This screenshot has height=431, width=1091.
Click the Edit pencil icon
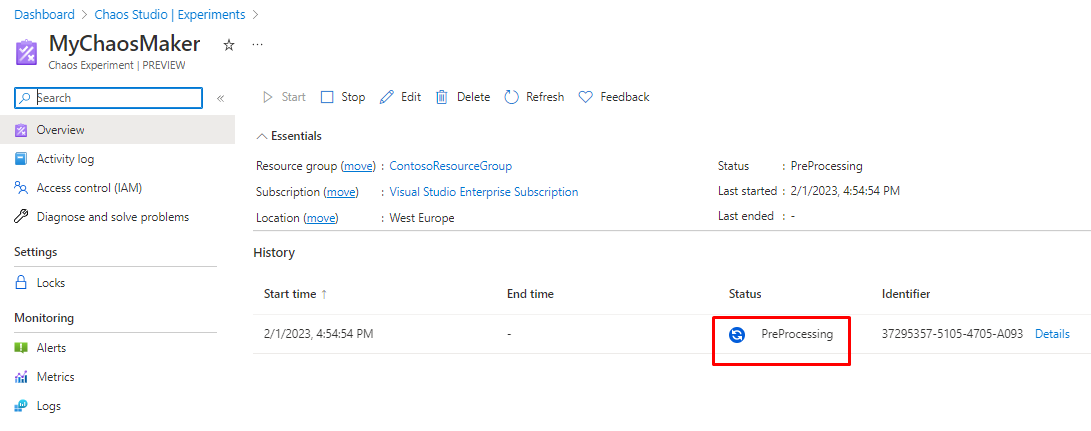pyautogui.click(x=387, y=97)
